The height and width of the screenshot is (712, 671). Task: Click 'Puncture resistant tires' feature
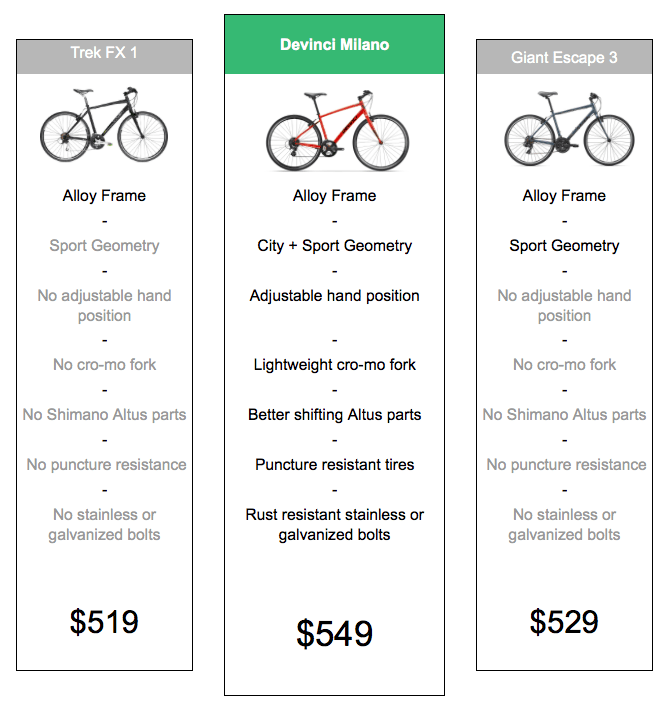pos(334,465)
